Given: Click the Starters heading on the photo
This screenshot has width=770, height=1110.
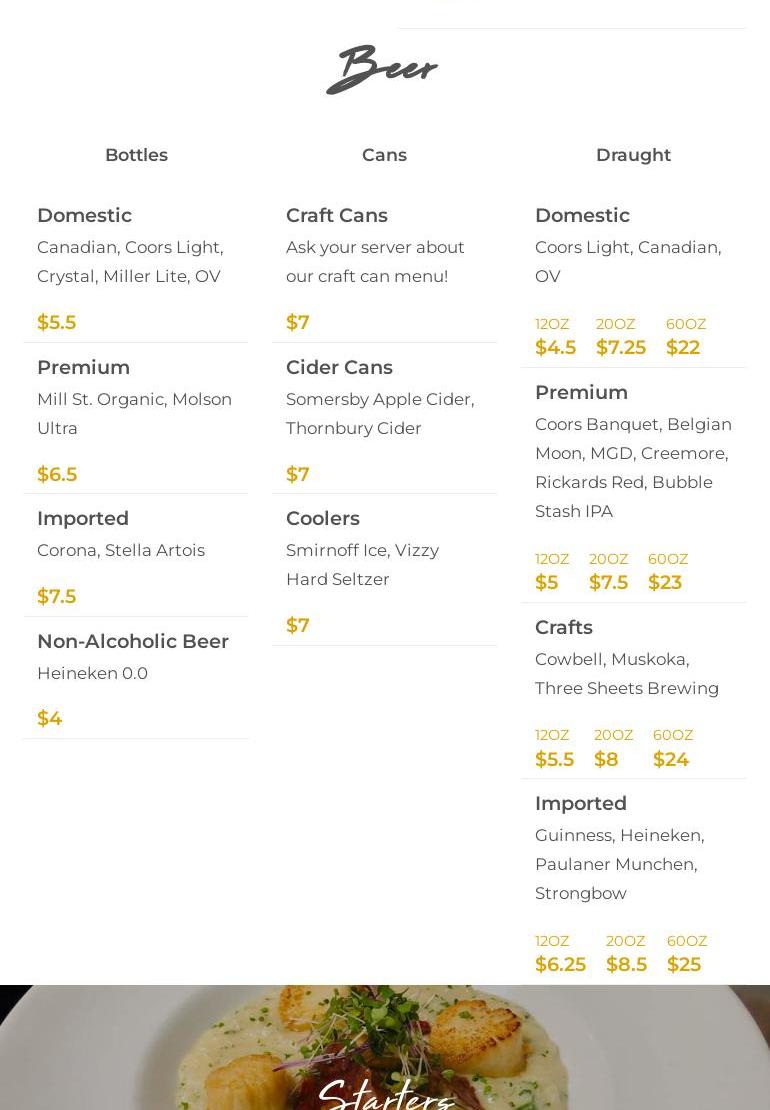Looking at the screenshot, I should (385, 1094).
